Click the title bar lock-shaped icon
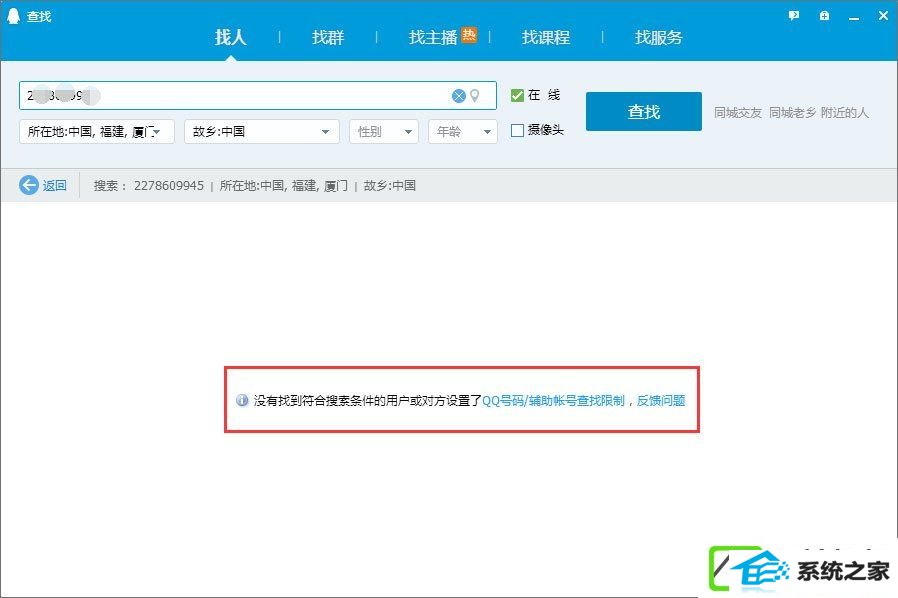898x598 pixels. tap(824, 16)
